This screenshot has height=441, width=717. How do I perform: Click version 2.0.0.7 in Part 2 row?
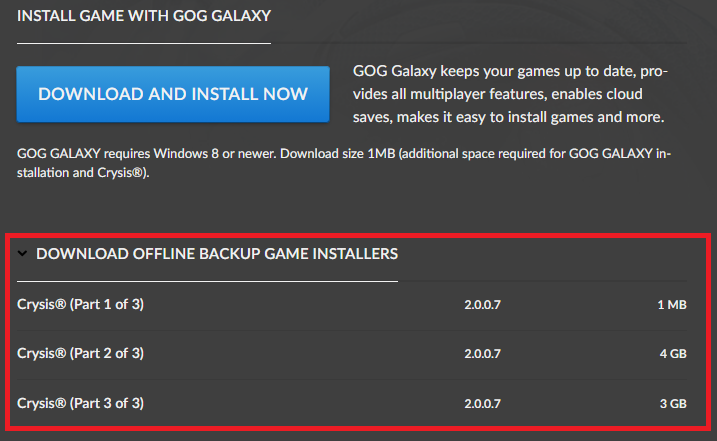point(482,354)
